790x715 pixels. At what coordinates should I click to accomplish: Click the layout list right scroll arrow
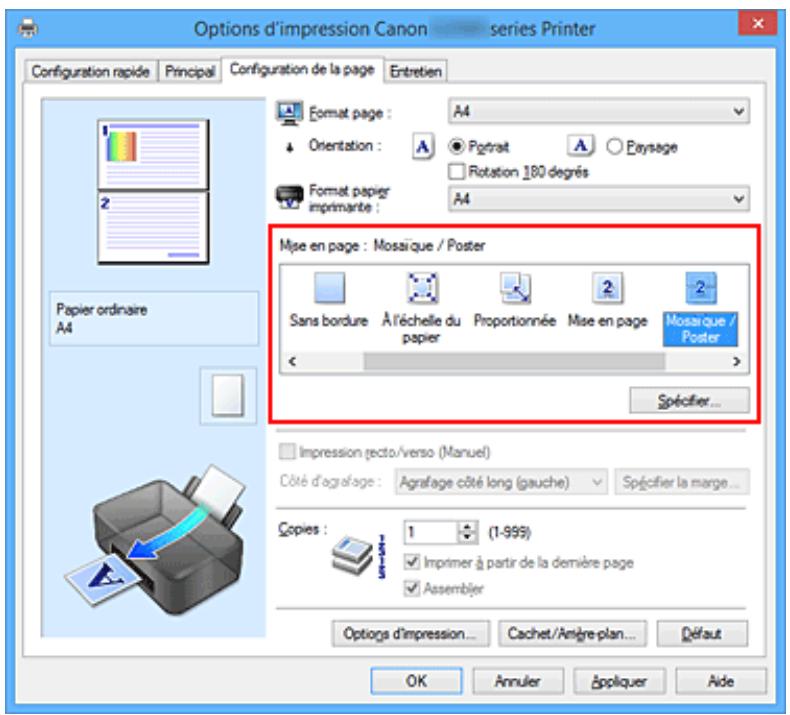pos(737,361)
